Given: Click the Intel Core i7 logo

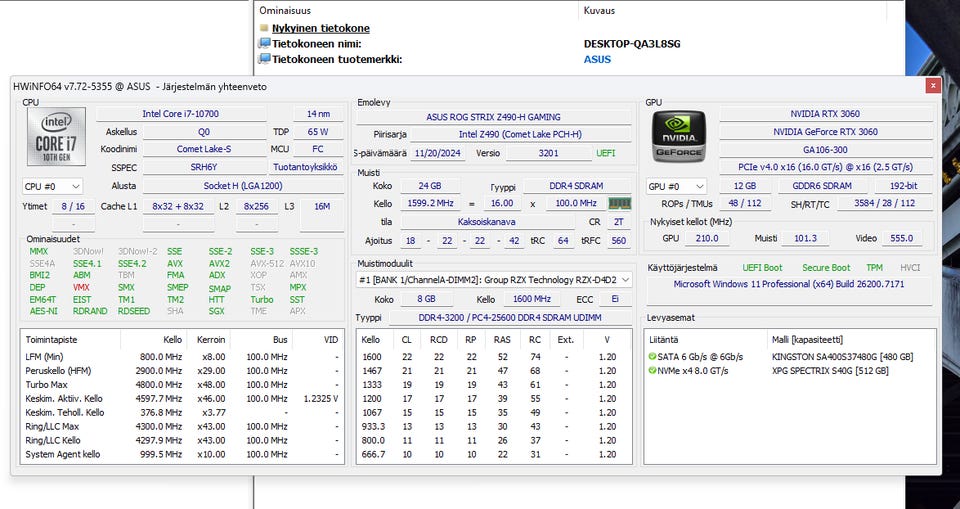Looking at the screenshot, I should pos(55,139).
